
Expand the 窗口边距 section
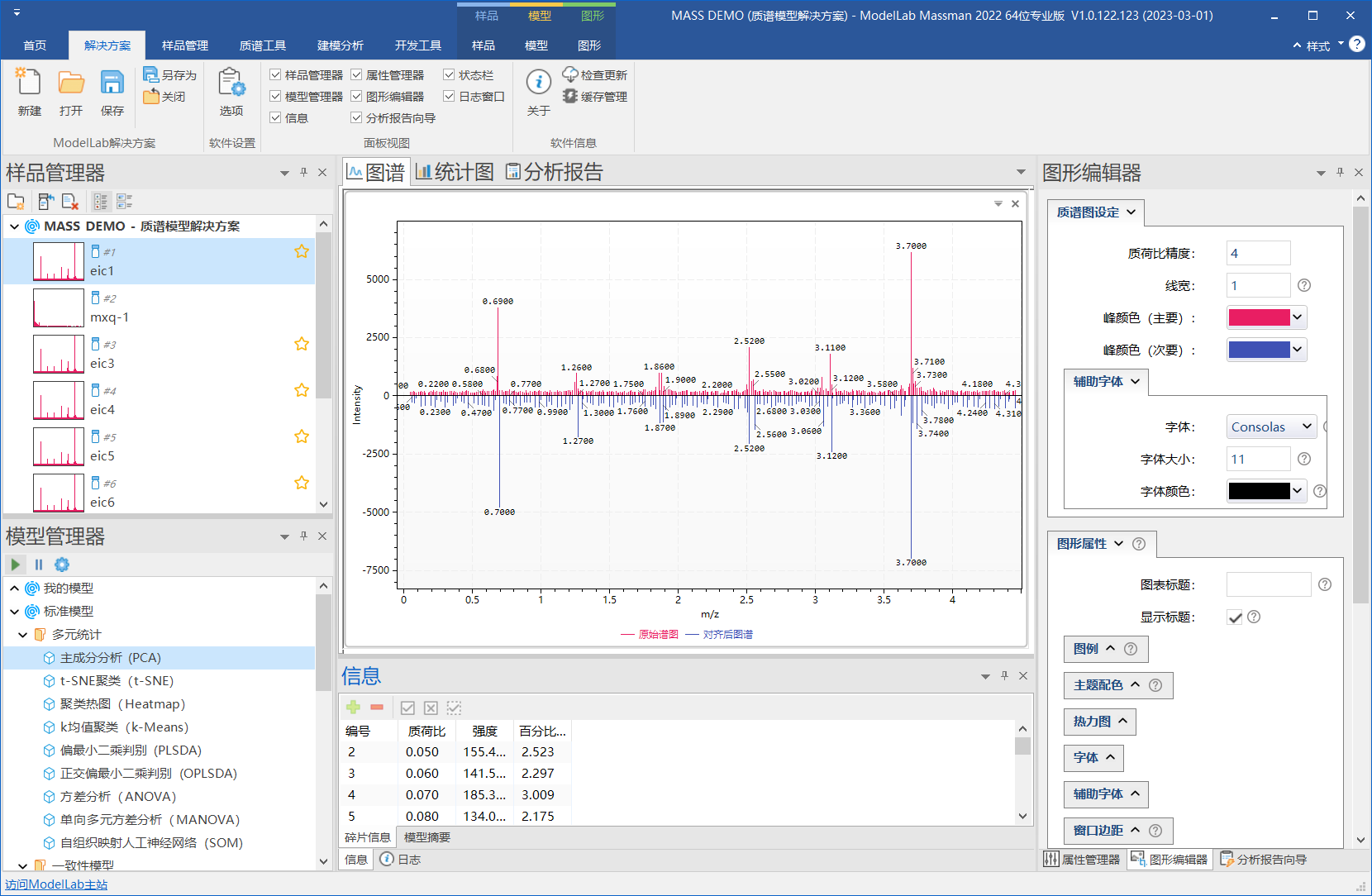coord(1117,831)
